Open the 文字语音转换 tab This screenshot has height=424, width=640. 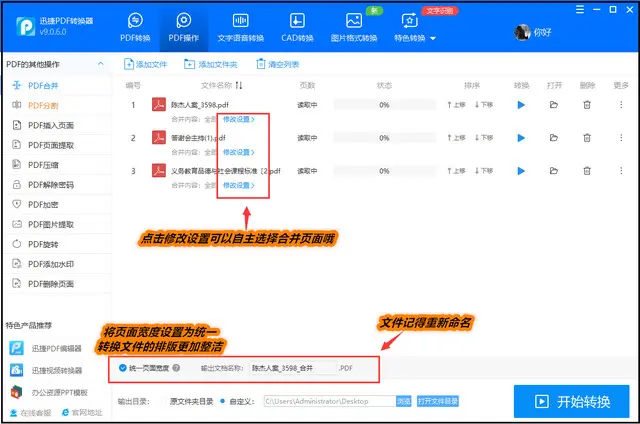[240, 27]
